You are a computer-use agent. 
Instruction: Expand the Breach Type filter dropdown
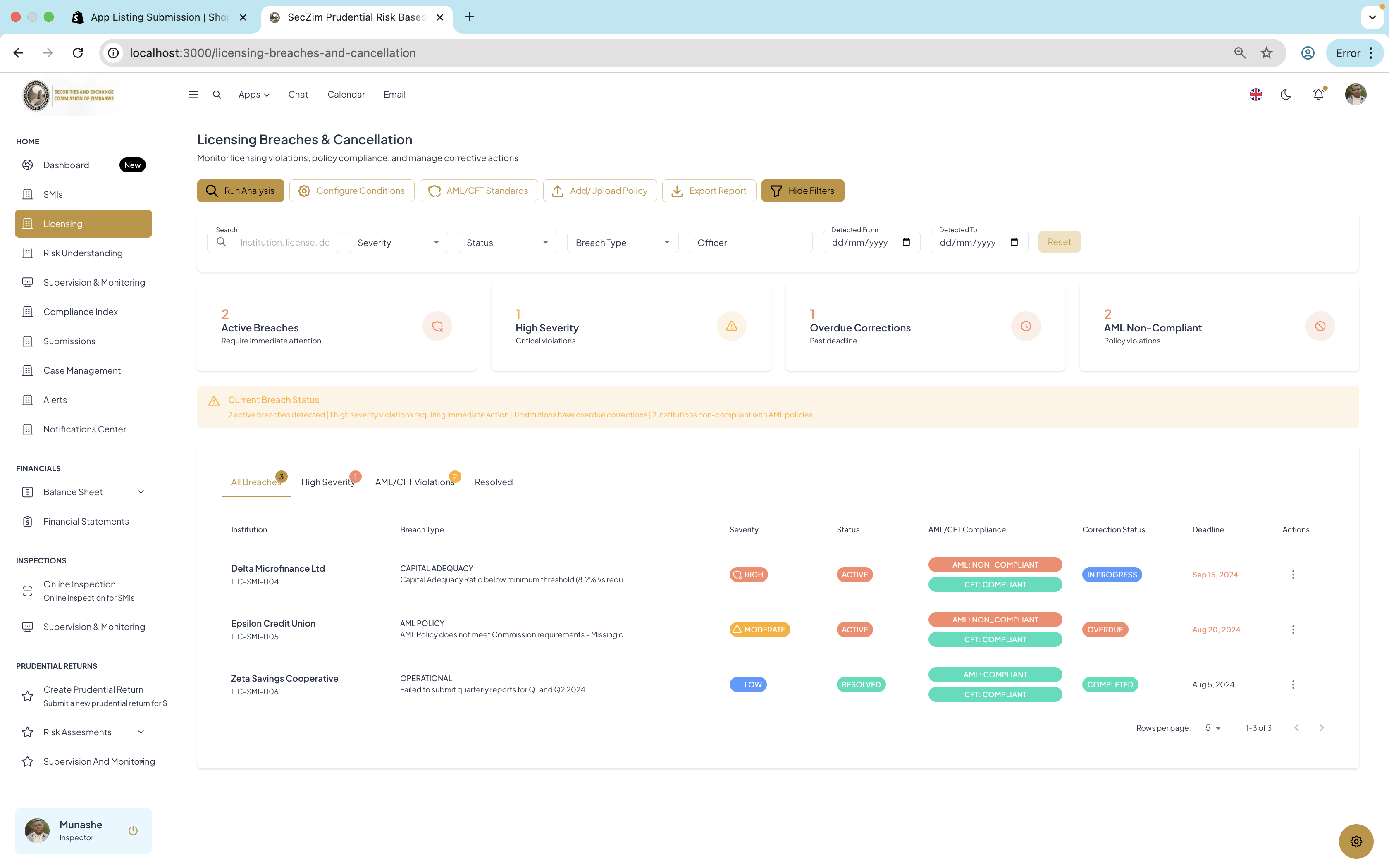[622, 242]
